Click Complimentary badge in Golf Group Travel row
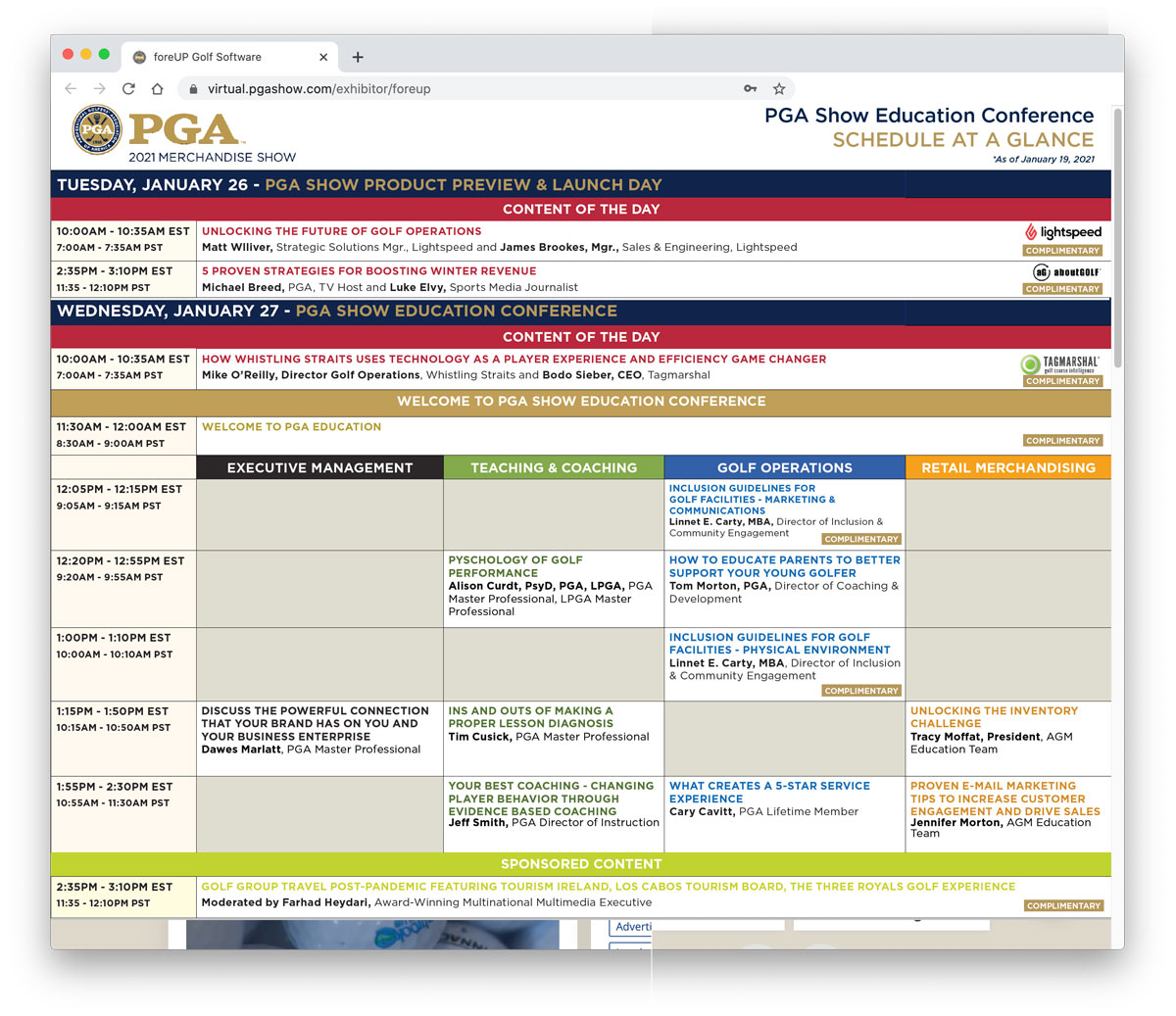The width and height of the screenshot is (1176, 1016). click(1063, 906)
